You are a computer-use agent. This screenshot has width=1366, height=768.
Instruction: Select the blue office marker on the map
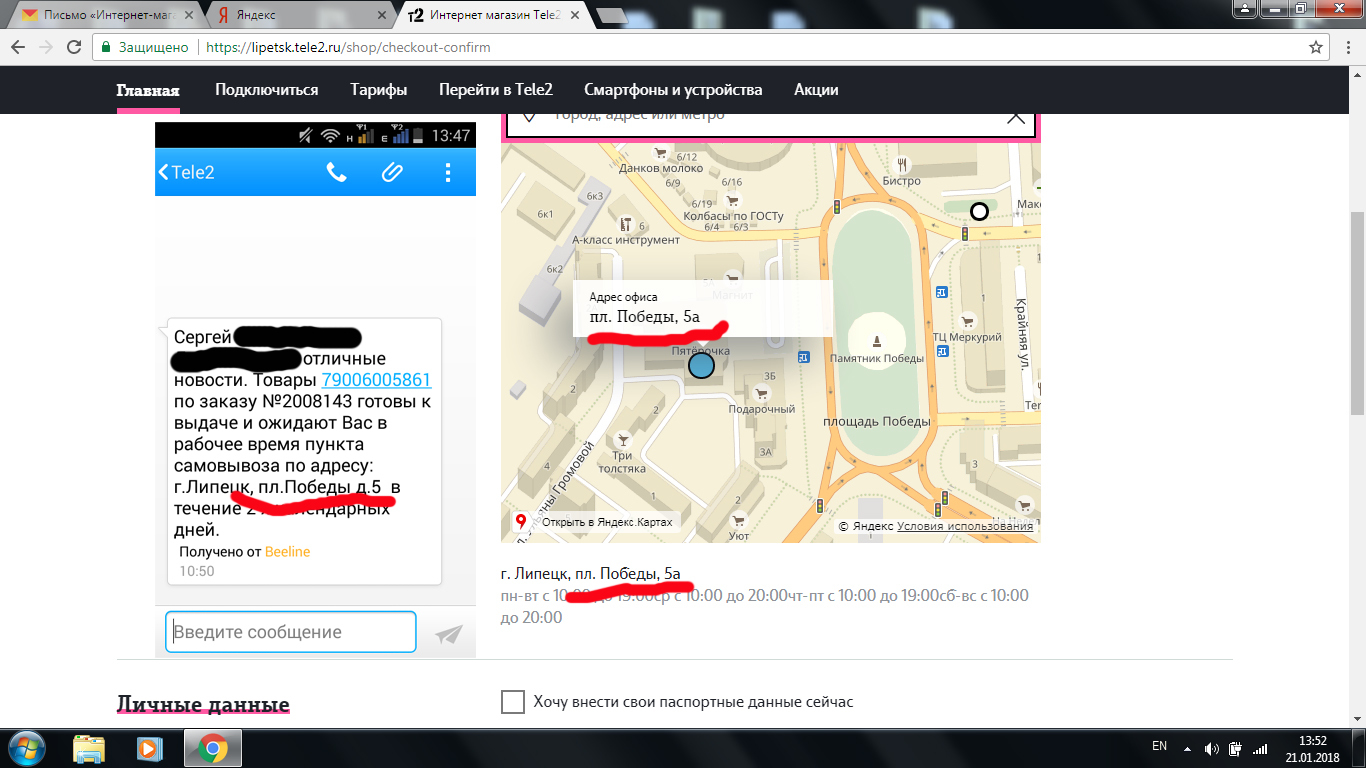(x=702, y=366)
